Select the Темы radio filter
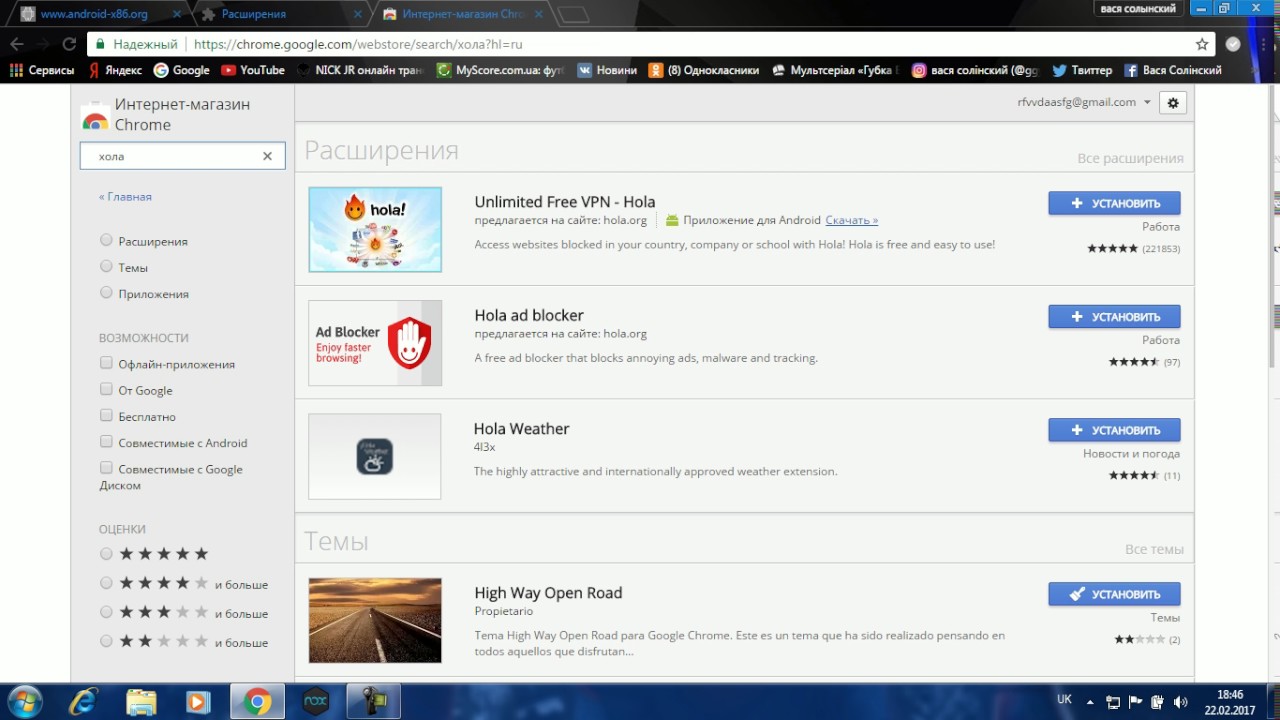This screenshot has height=720, width=1280. click(106, 266)
